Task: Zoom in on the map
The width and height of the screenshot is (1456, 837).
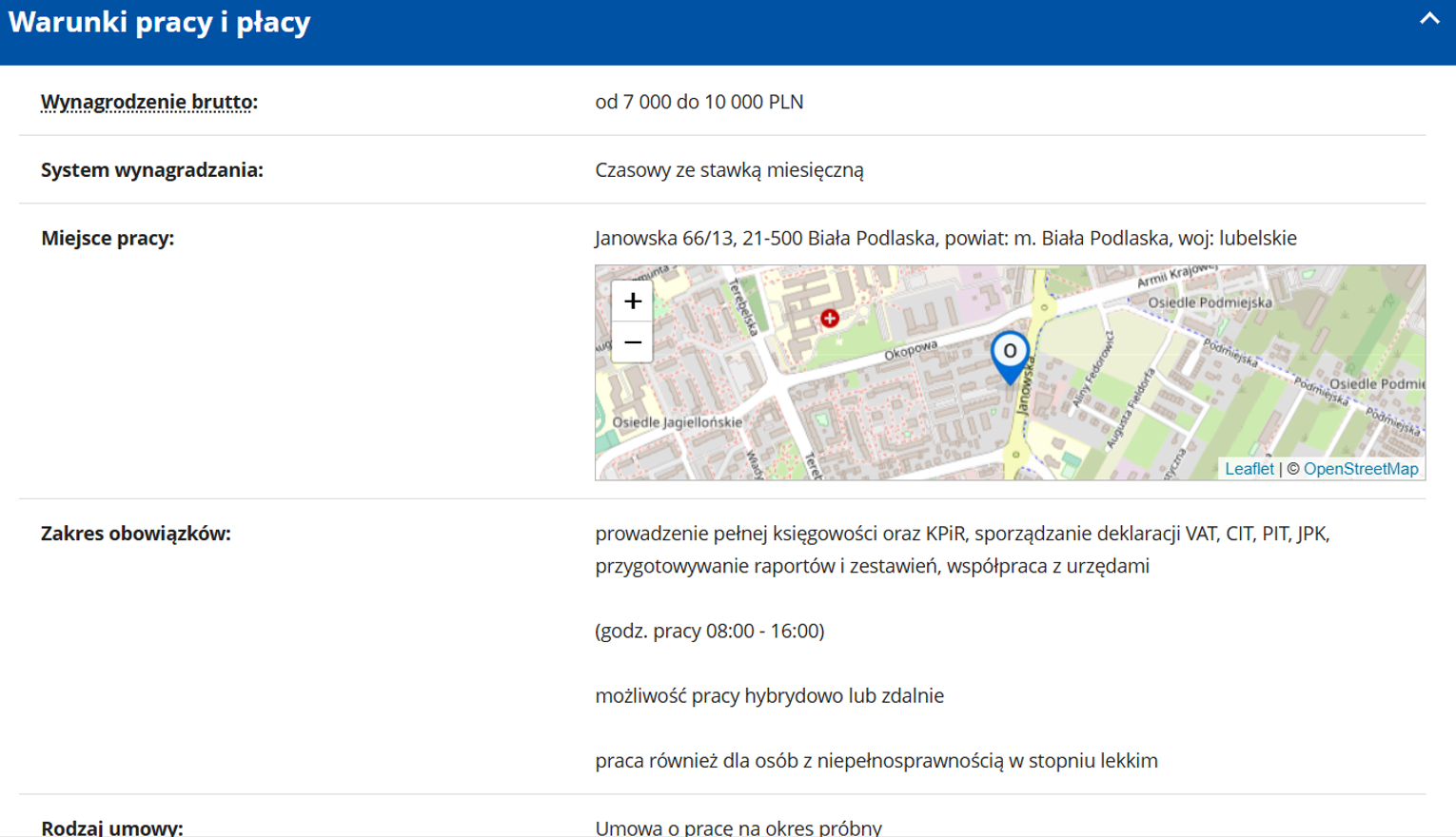Action: coord(632,302)
